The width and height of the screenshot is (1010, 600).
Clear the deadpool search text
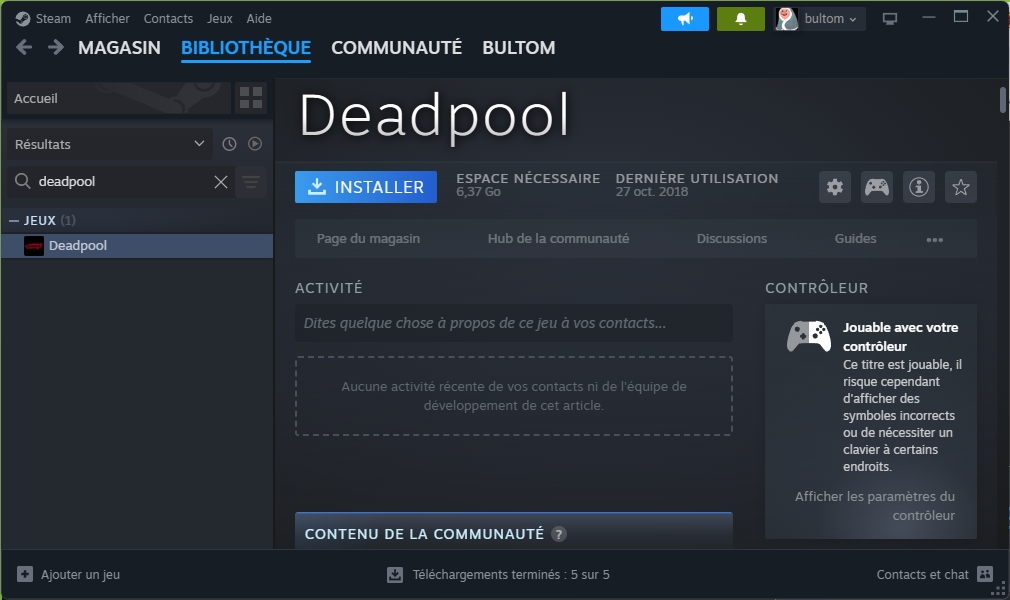click(x=221, y=182)
